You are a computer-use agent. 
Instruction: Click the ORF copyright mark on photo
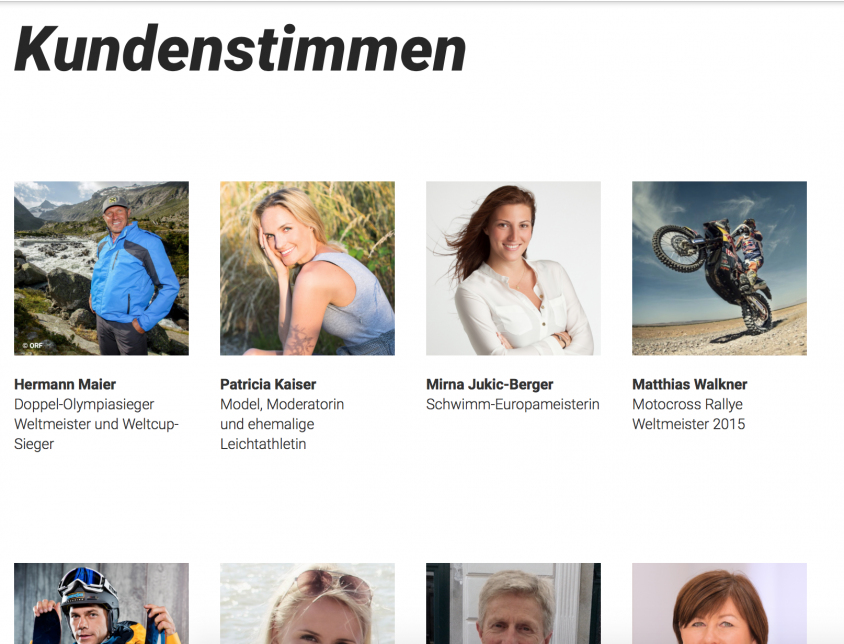(x=32, y=346)
